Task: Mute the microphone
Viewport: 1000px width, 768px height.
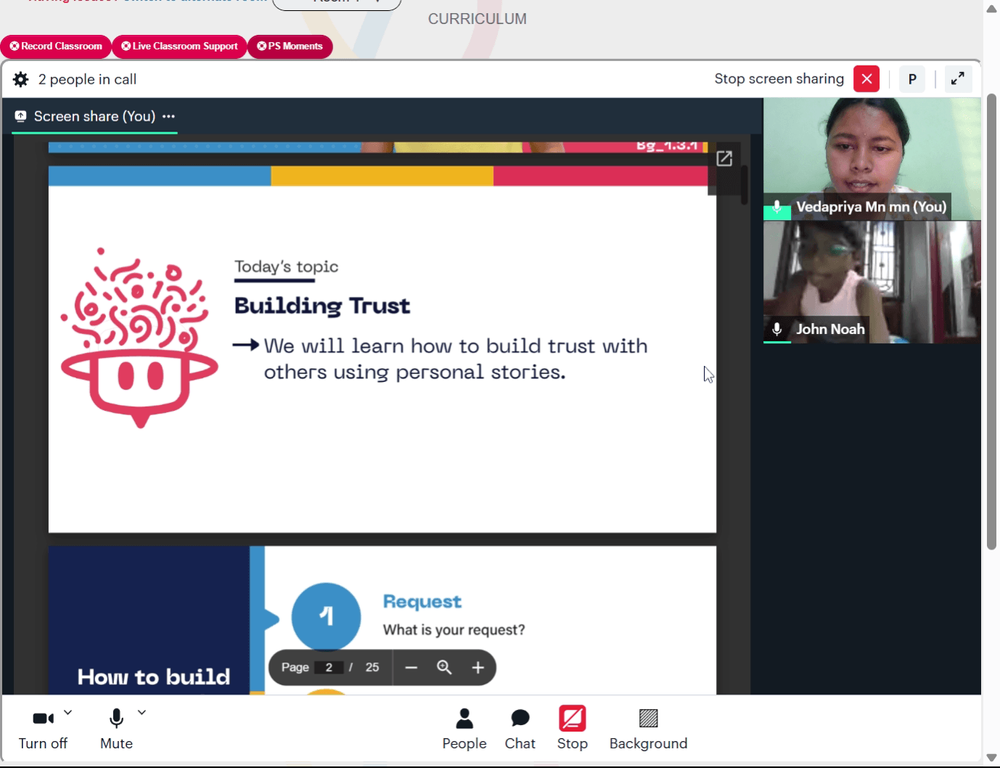Action: tap(116, 728)
